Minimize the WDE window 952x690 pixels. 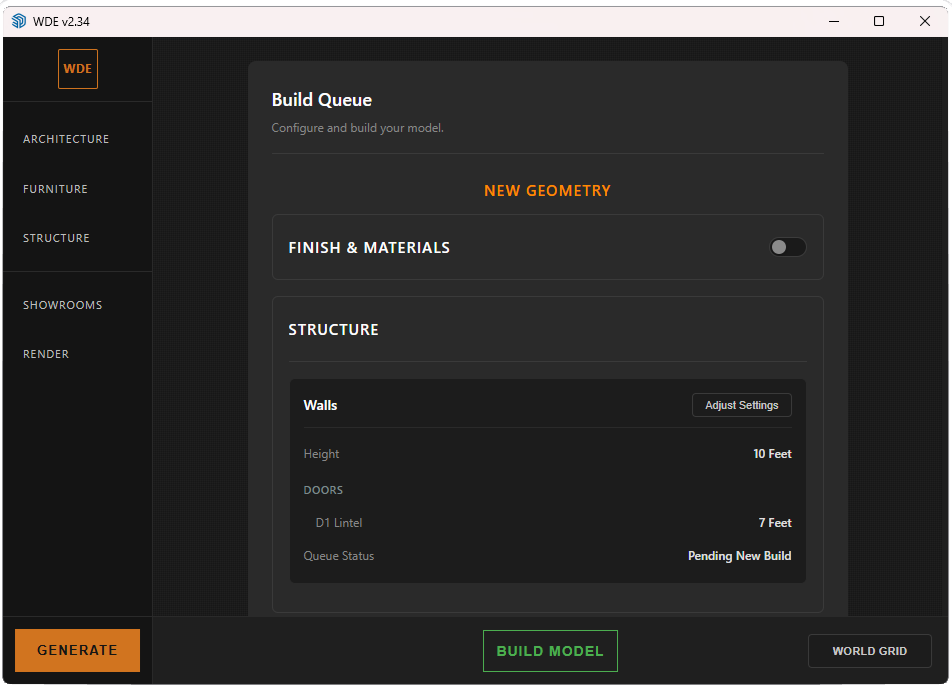coord(834,21)
